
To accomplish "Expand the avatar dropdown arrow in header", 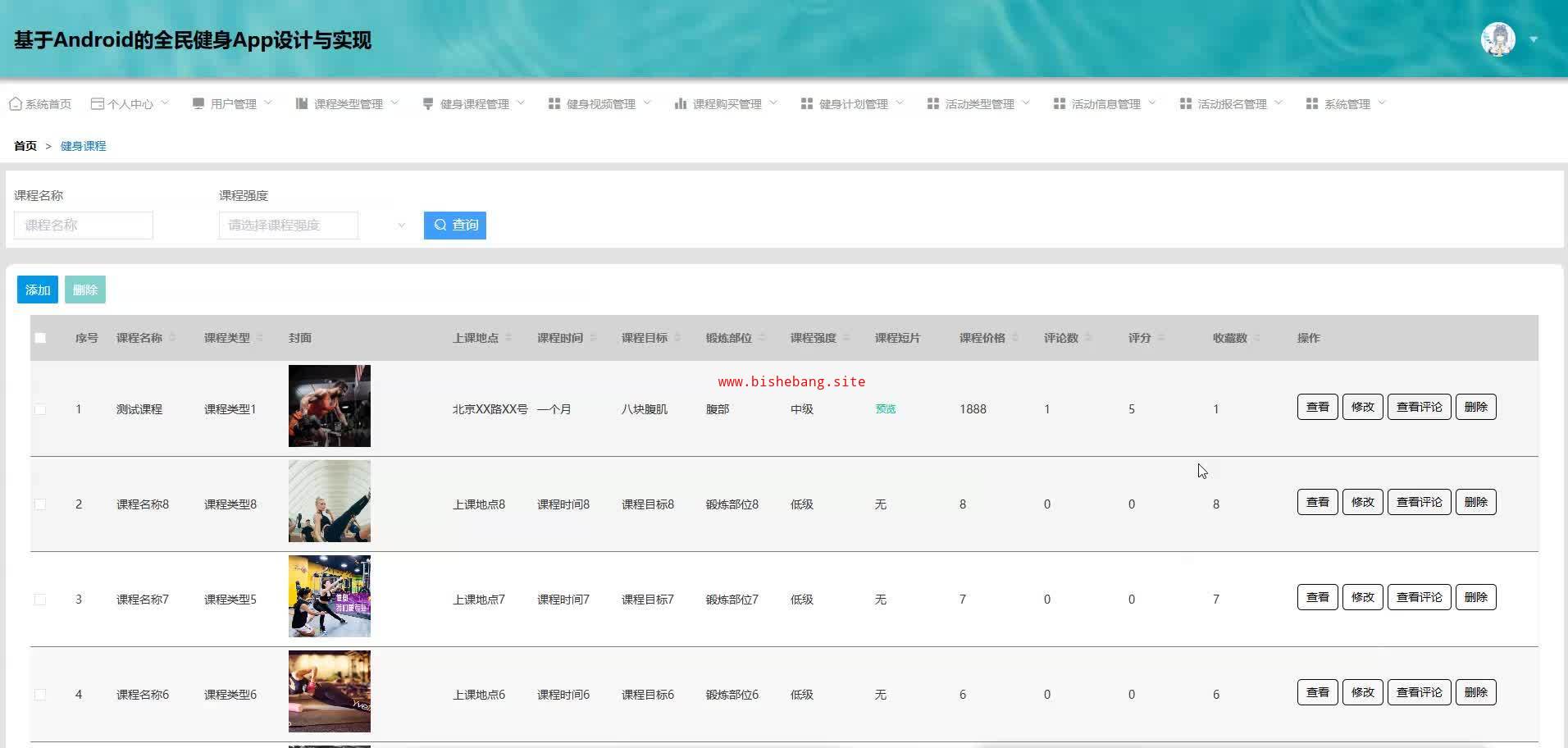I will point(1534,39).
